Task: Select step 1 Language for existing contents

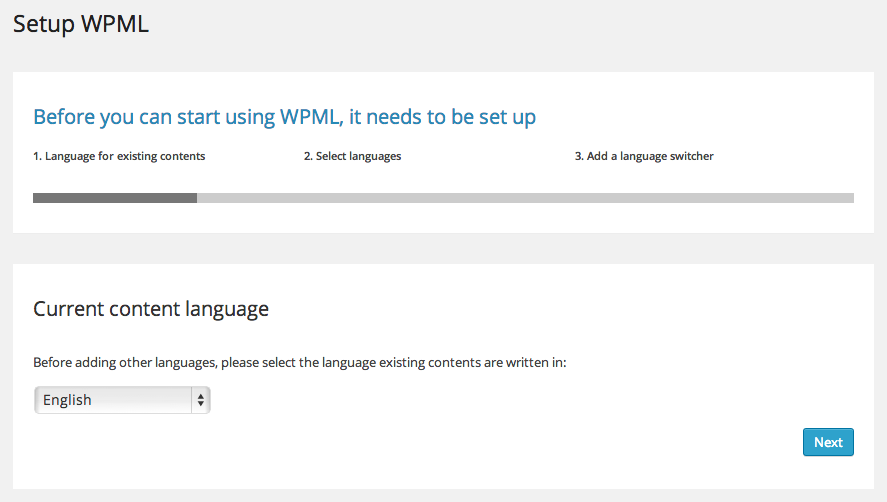Action: click(119, 156)
